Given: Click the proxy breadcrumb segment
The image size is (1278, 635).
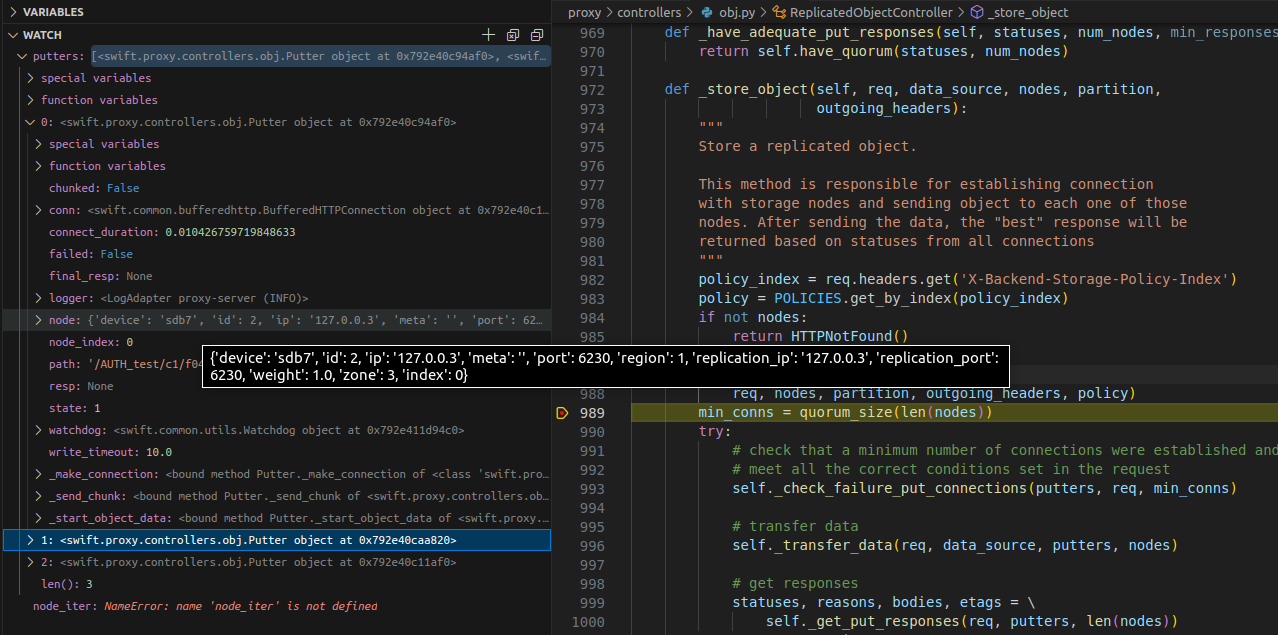Looking at the screenshot, I should tap(585, 13).
